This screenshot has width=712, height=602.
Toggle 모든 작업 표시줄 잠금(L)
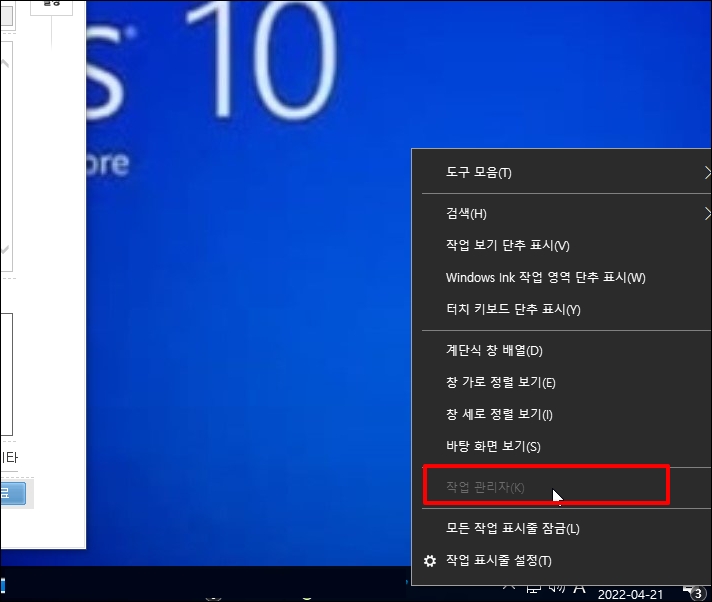(x=561, y=528)
